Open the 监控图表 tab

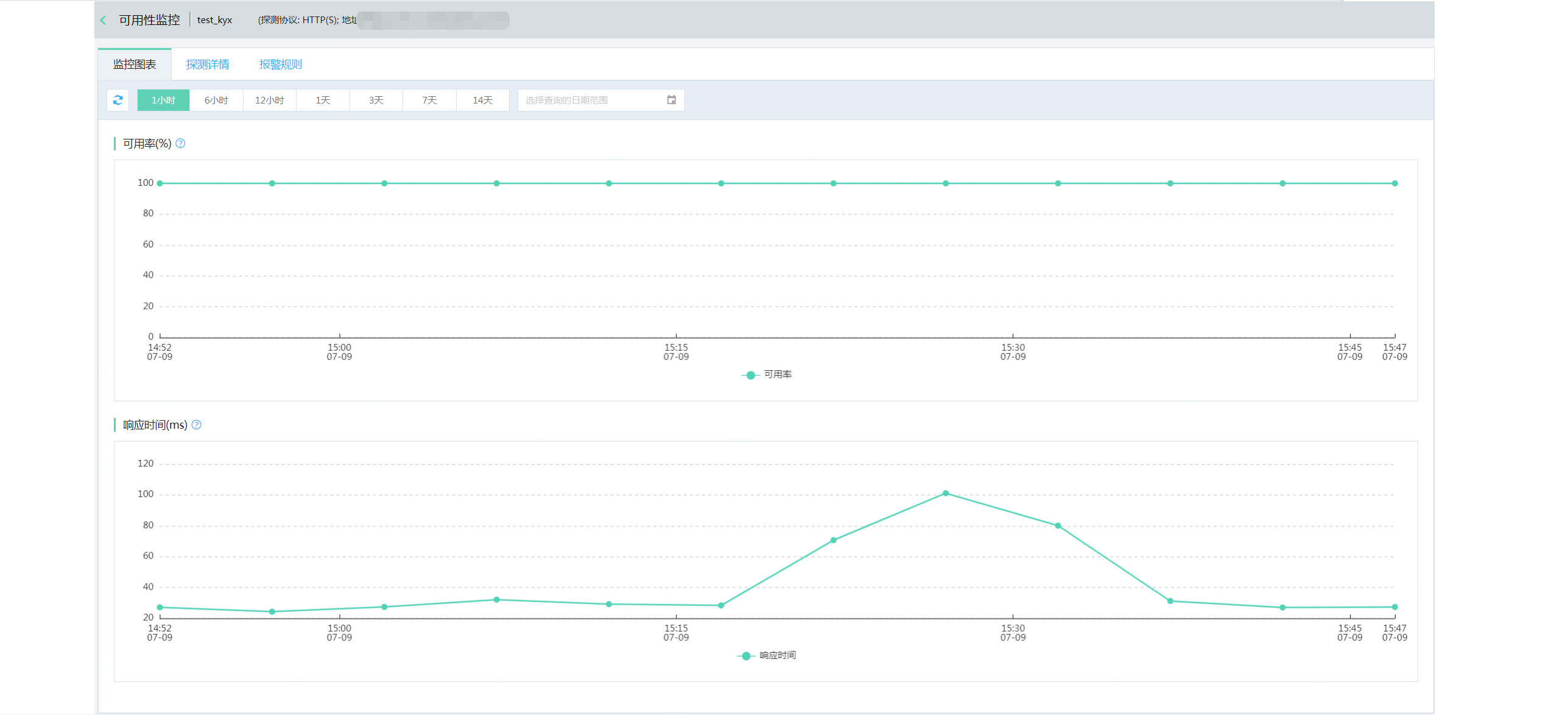(134, 64)
